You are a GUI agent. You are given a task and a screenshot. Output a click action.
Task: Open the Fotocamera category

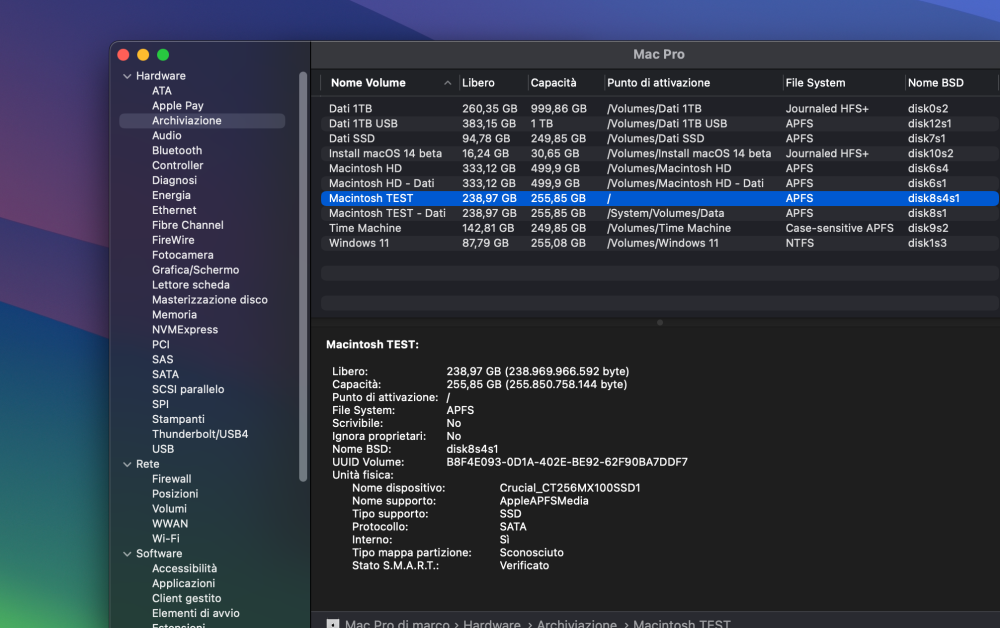click(x=182, y=255)
